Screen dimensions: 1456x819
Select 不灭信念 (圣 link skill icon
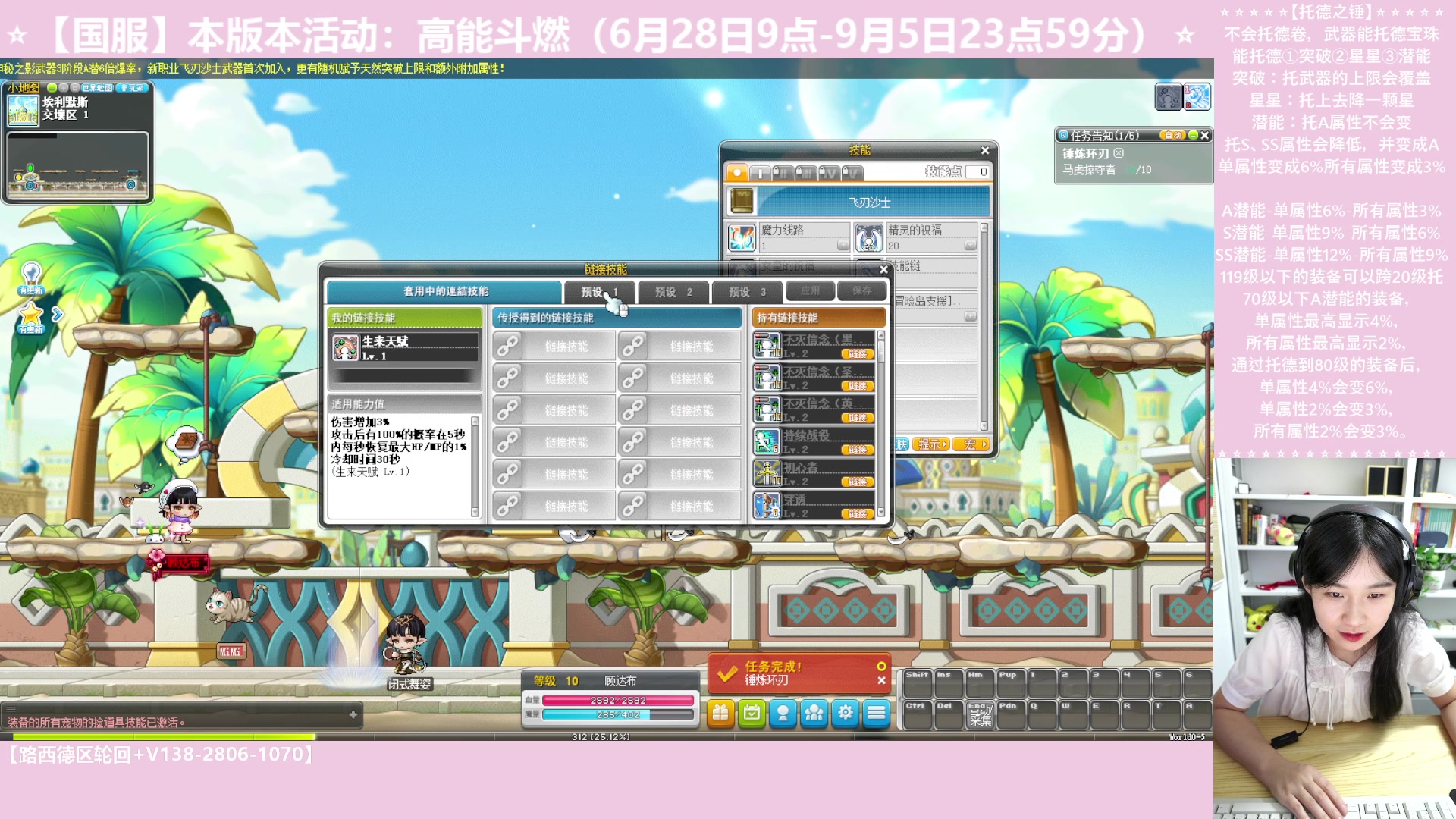pos(767,378)
